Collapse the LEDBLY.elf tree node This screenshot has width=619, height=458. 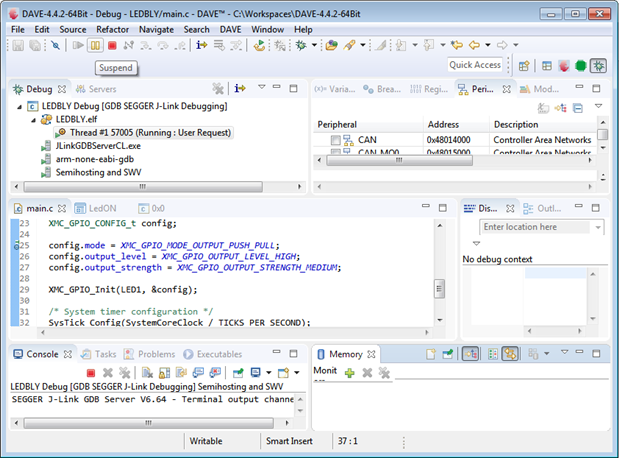32,119
